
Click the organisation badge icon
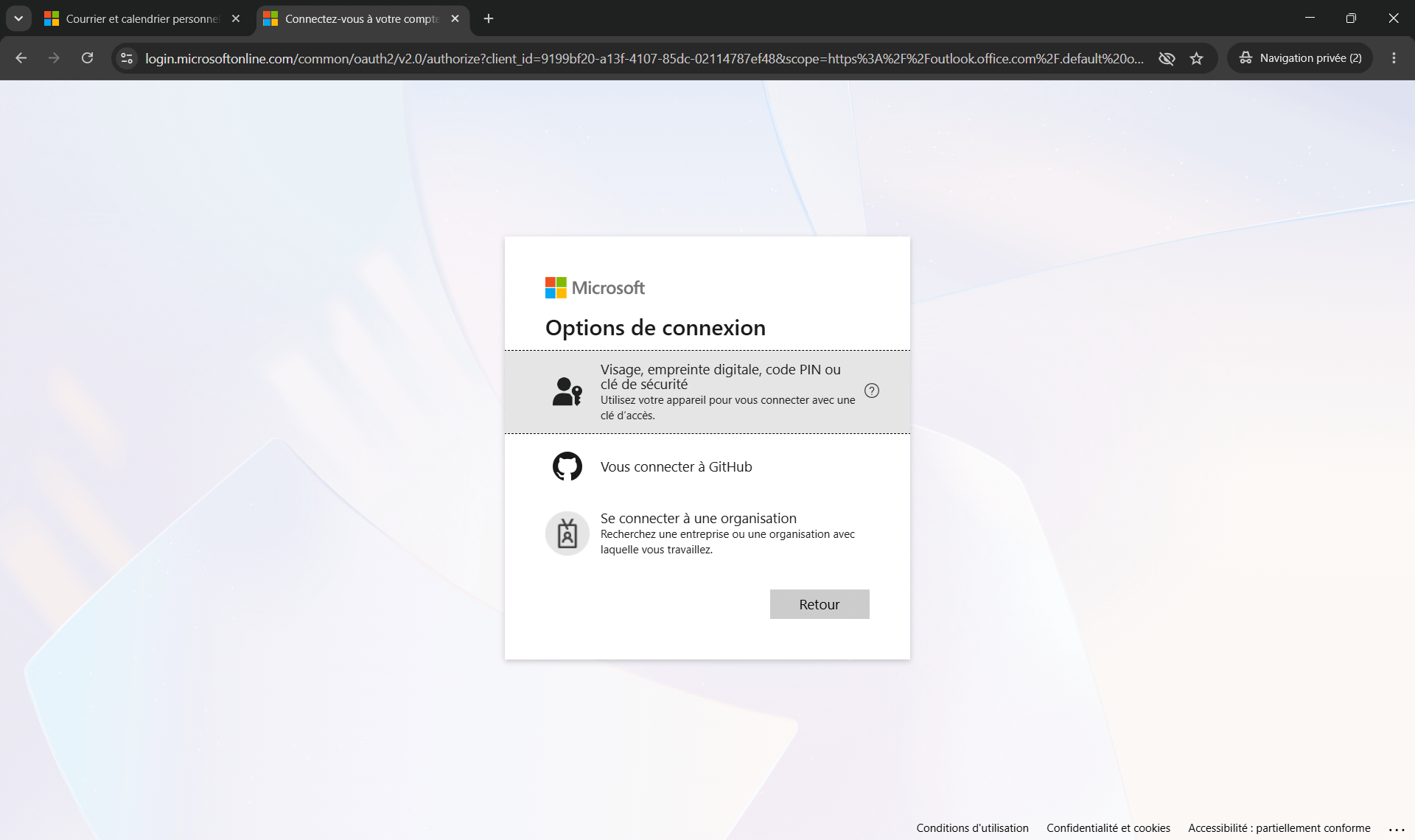click(x=567, y=533)
